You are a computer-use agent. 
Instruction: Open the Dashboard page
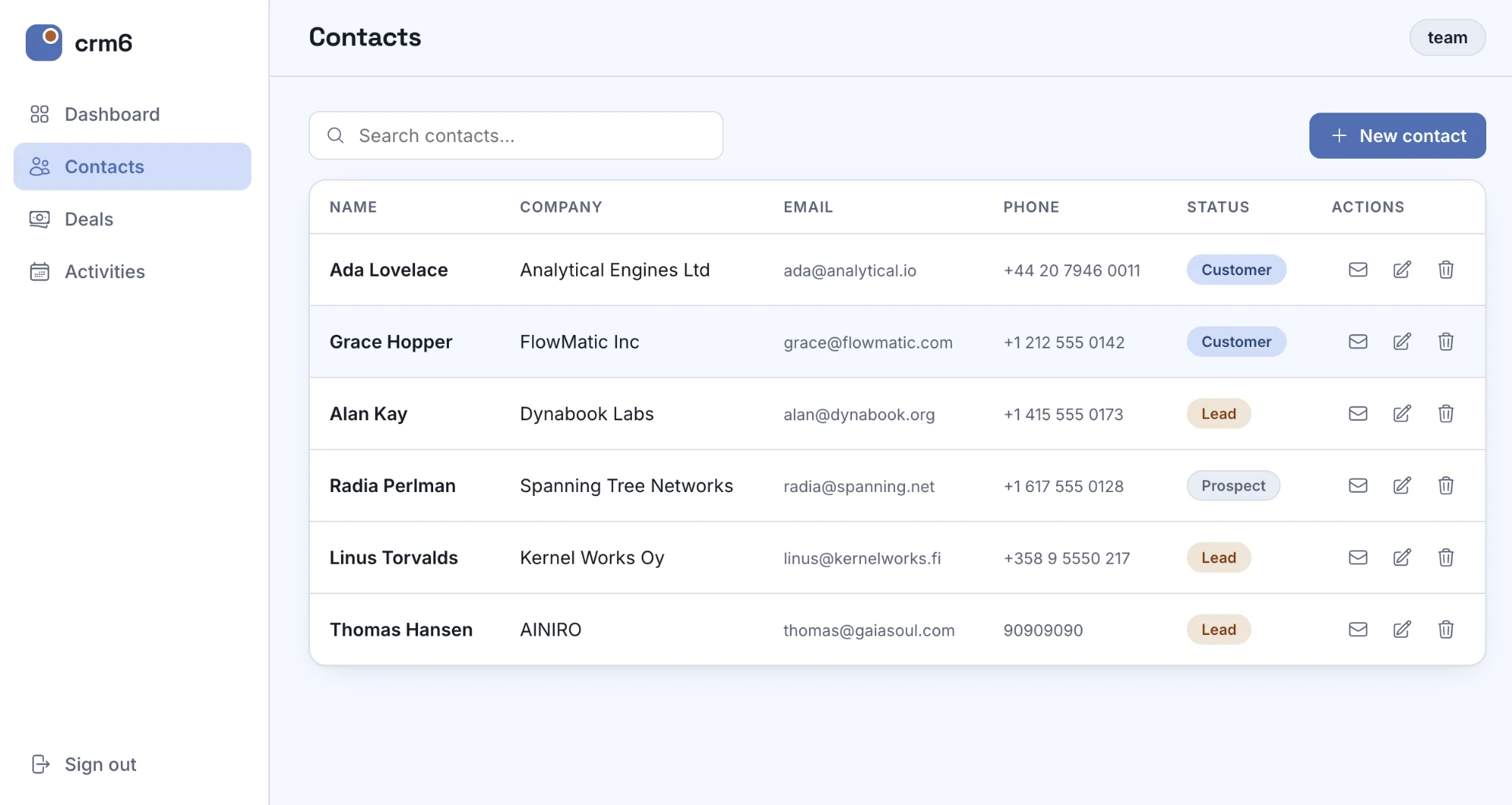pyautogui.click(x=132, y=114)
